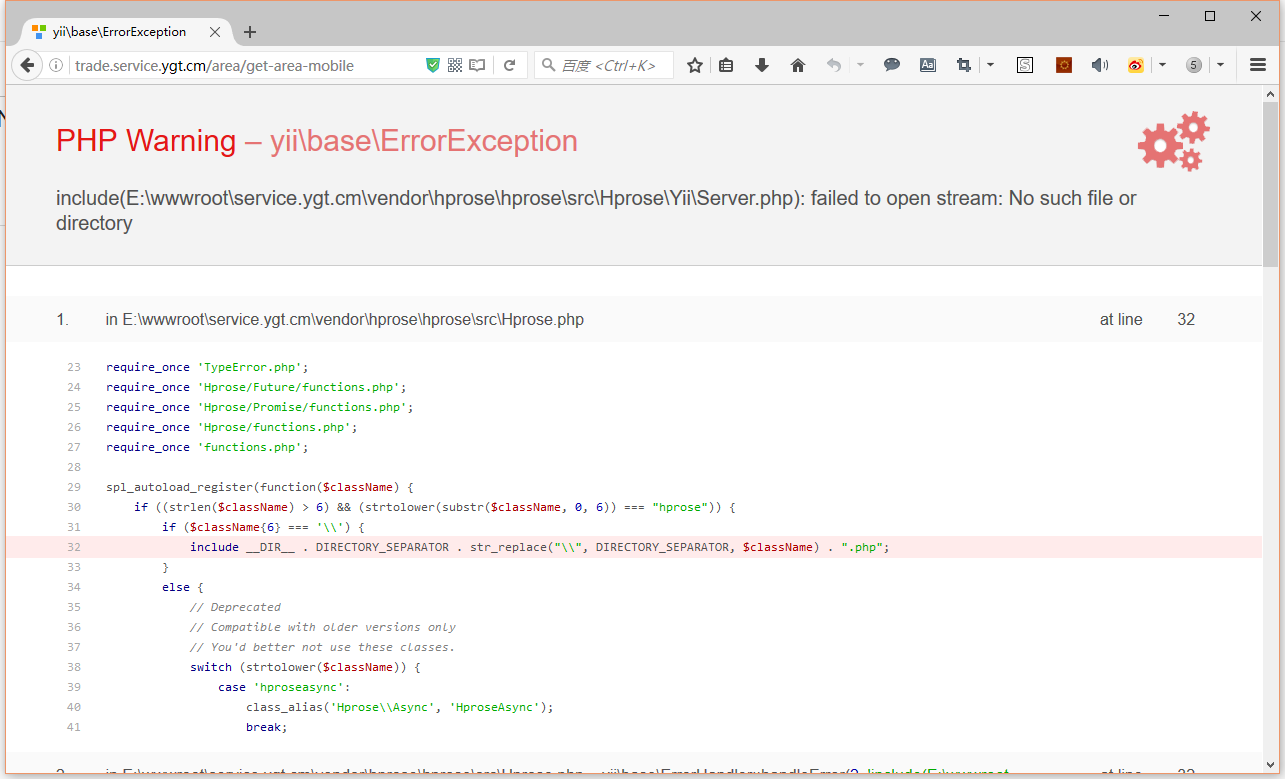This screenshot has width=1285, height=779.
Task: Click the yii\base\ErrorException heading link
Action: (423, 141)
